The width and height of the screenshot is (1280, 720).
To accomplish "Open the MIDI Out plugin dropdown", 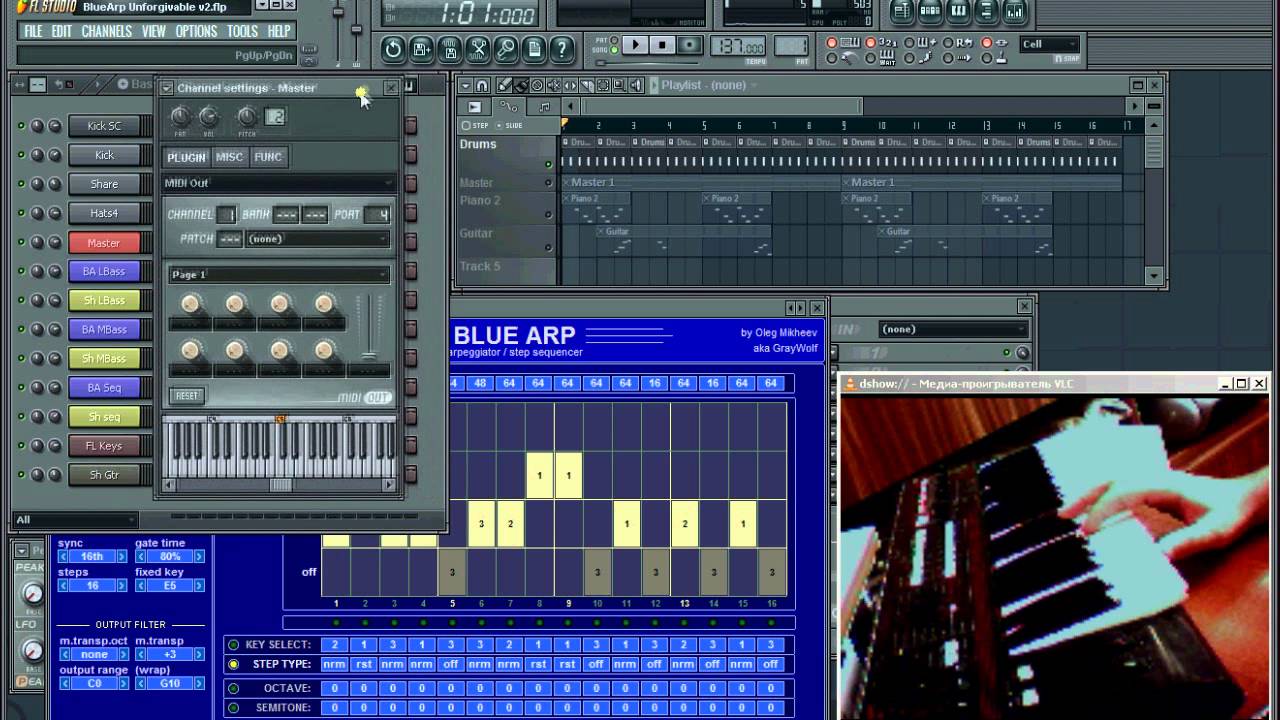I will pyautogui.click(x=278, y=183).
